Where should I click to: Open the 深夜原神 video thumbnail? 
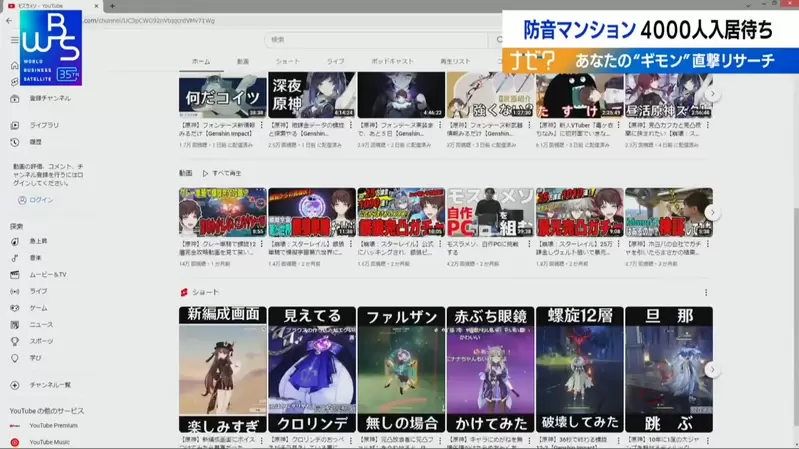point(312,96)
